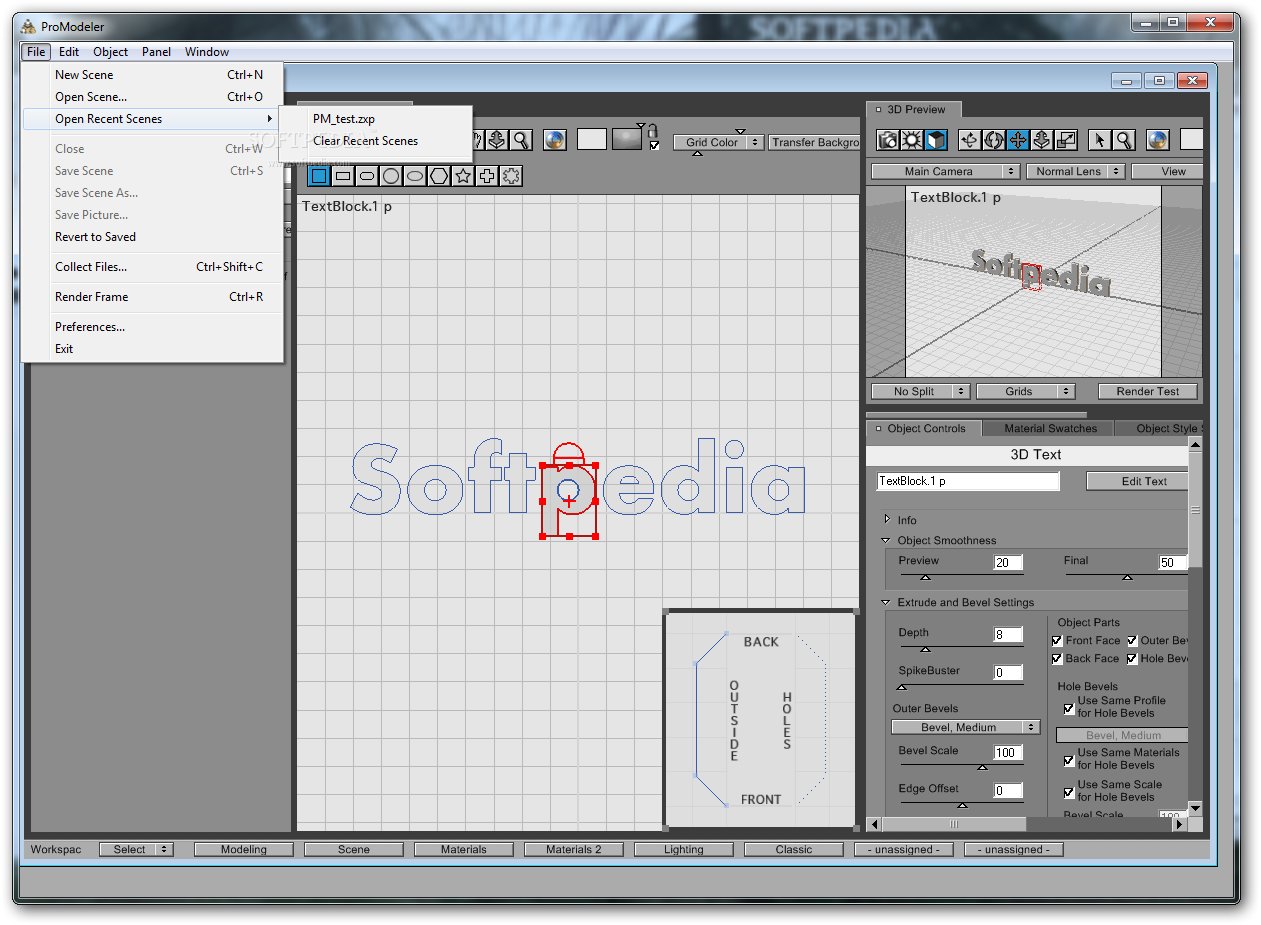Viewport: 1261px width, 925px height.
Task: Open recent scene PM_test.zxp
Action: 375,119
